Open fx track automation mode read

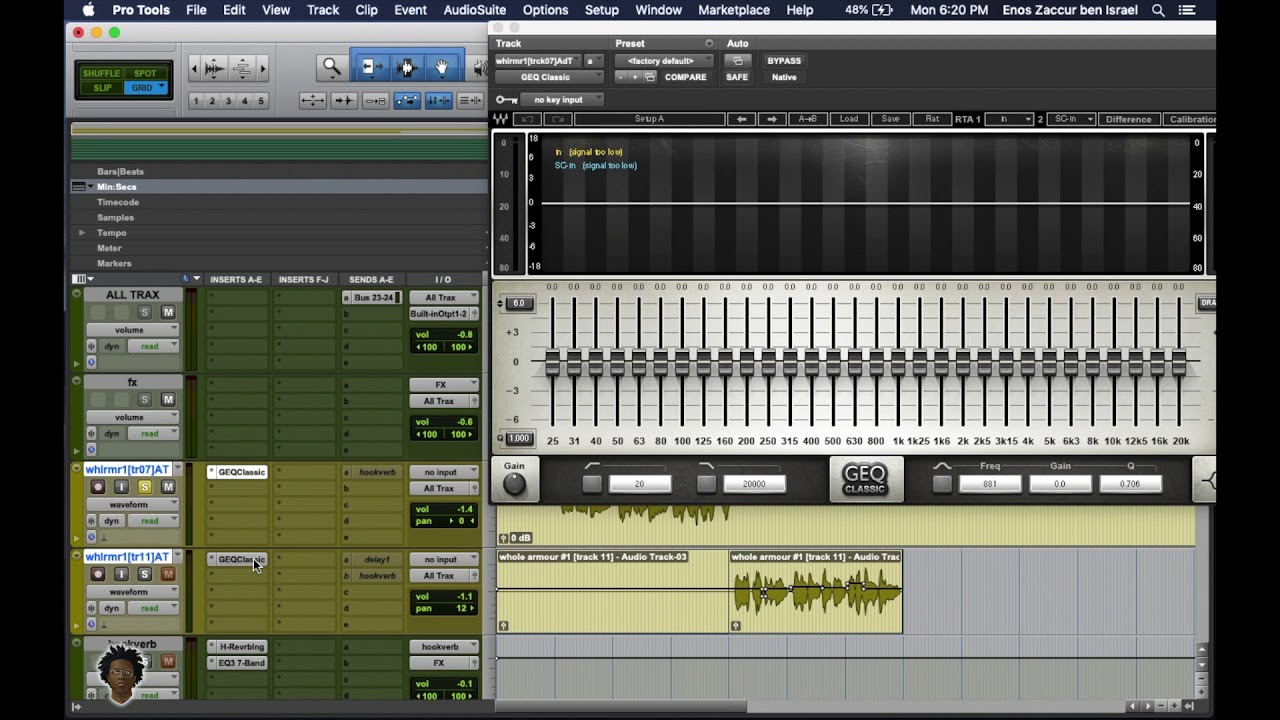pos(153,434)
